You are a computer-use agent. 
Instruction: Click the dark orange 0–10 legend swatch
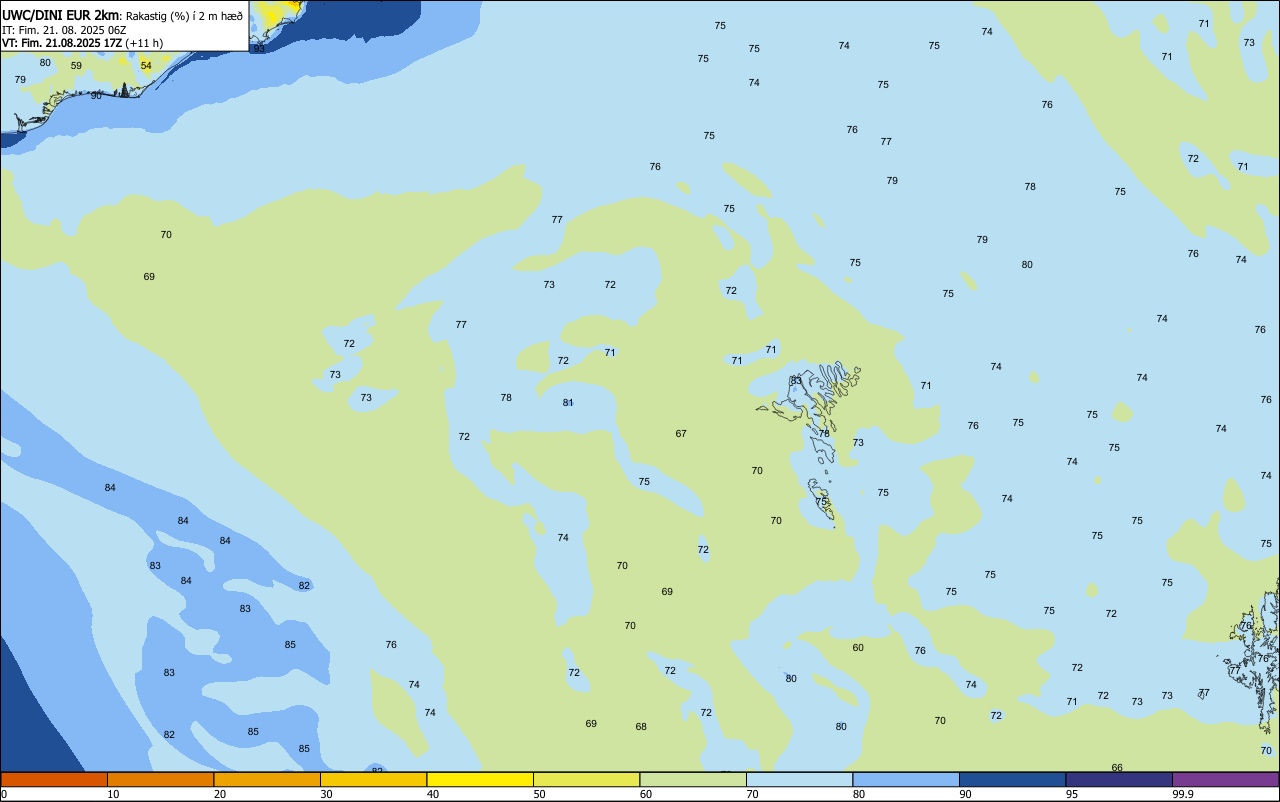pos(54,779)
